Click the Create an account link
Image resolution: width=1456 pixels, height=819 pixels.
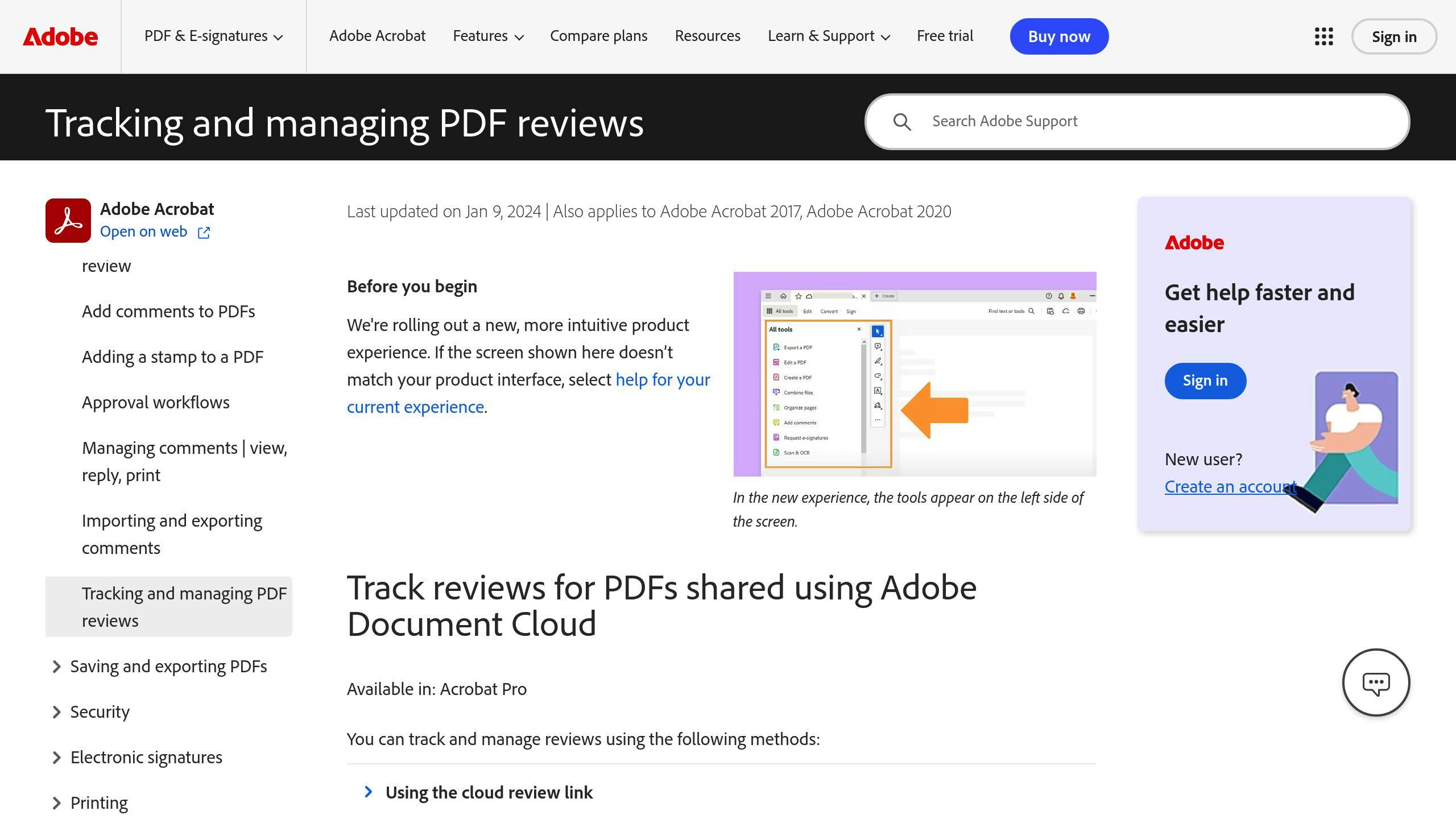click(1231, 486)
